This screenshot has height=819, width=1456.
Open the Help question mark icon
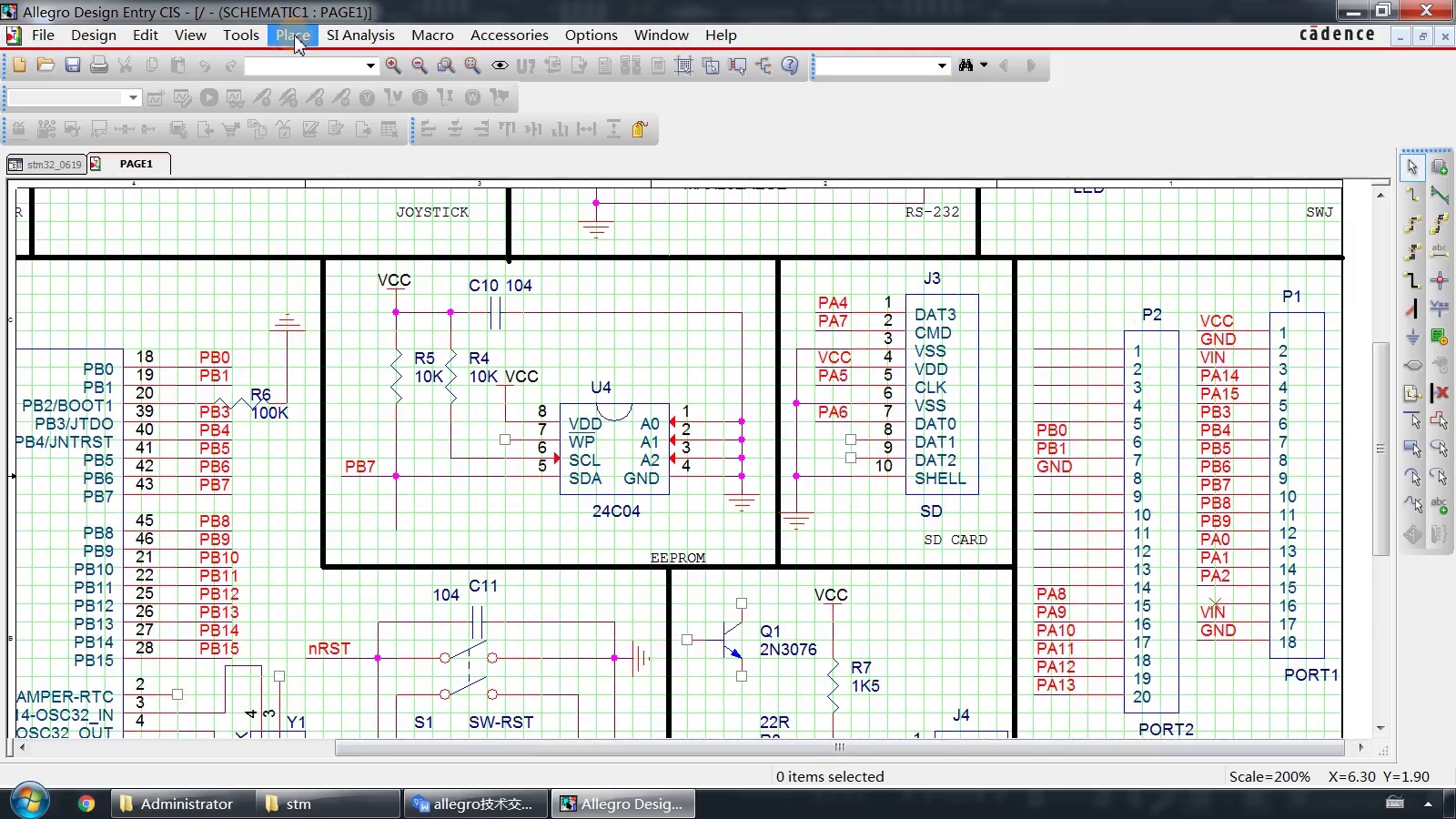click(790, 66)
